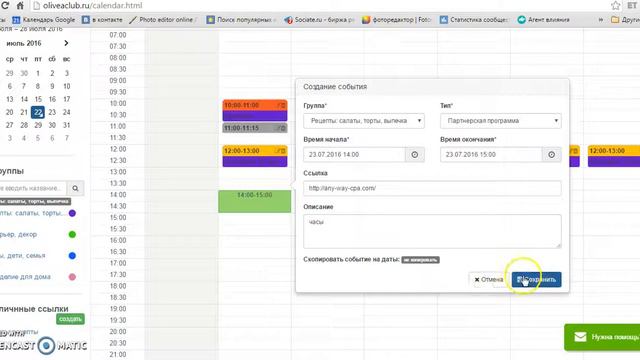
Task: Click into the Описание text area
Action: point(432,231)
